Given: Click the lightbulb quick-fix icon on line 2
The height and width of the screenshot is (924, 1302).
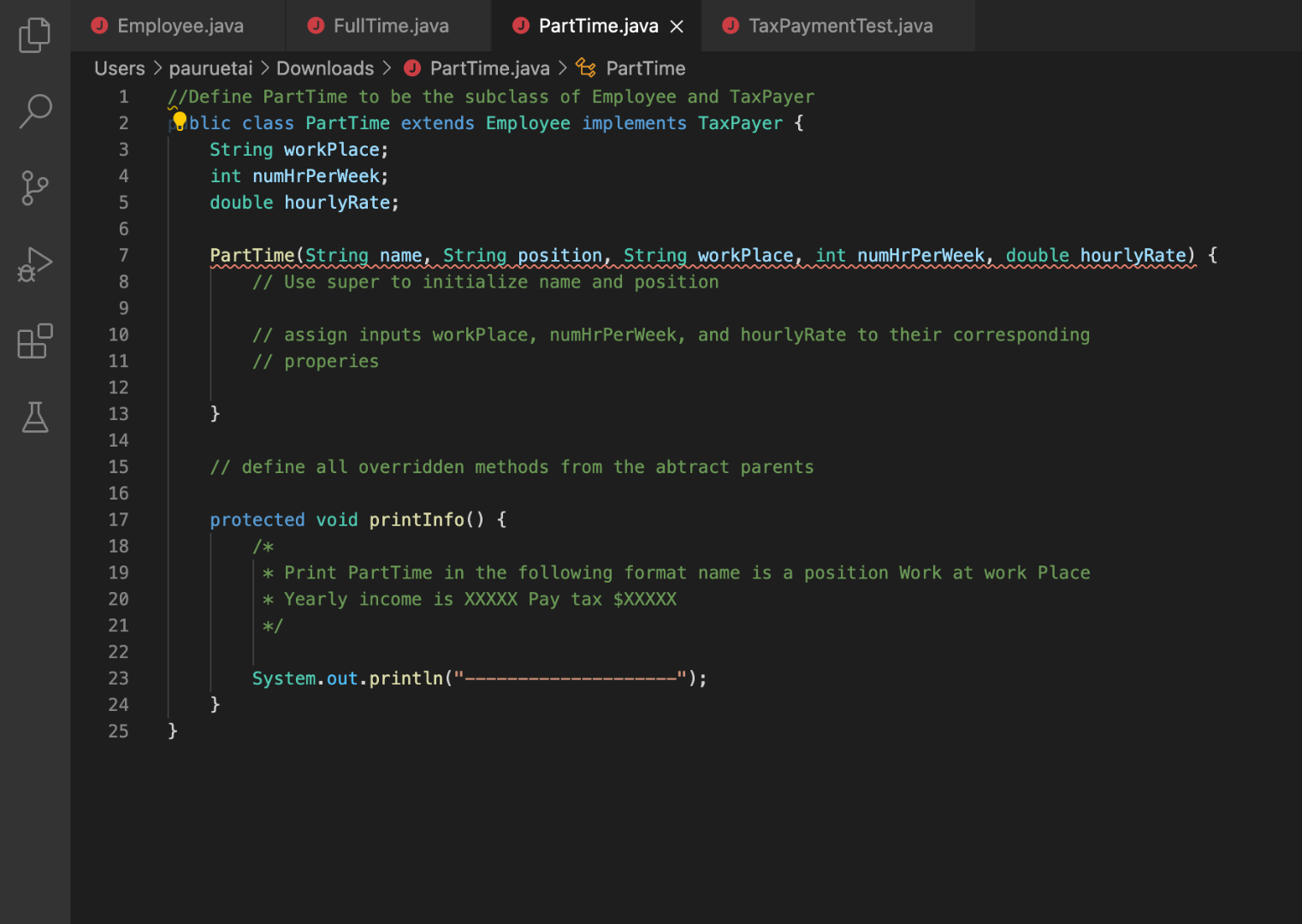Looking at the screenshot, I should (179, 121).
